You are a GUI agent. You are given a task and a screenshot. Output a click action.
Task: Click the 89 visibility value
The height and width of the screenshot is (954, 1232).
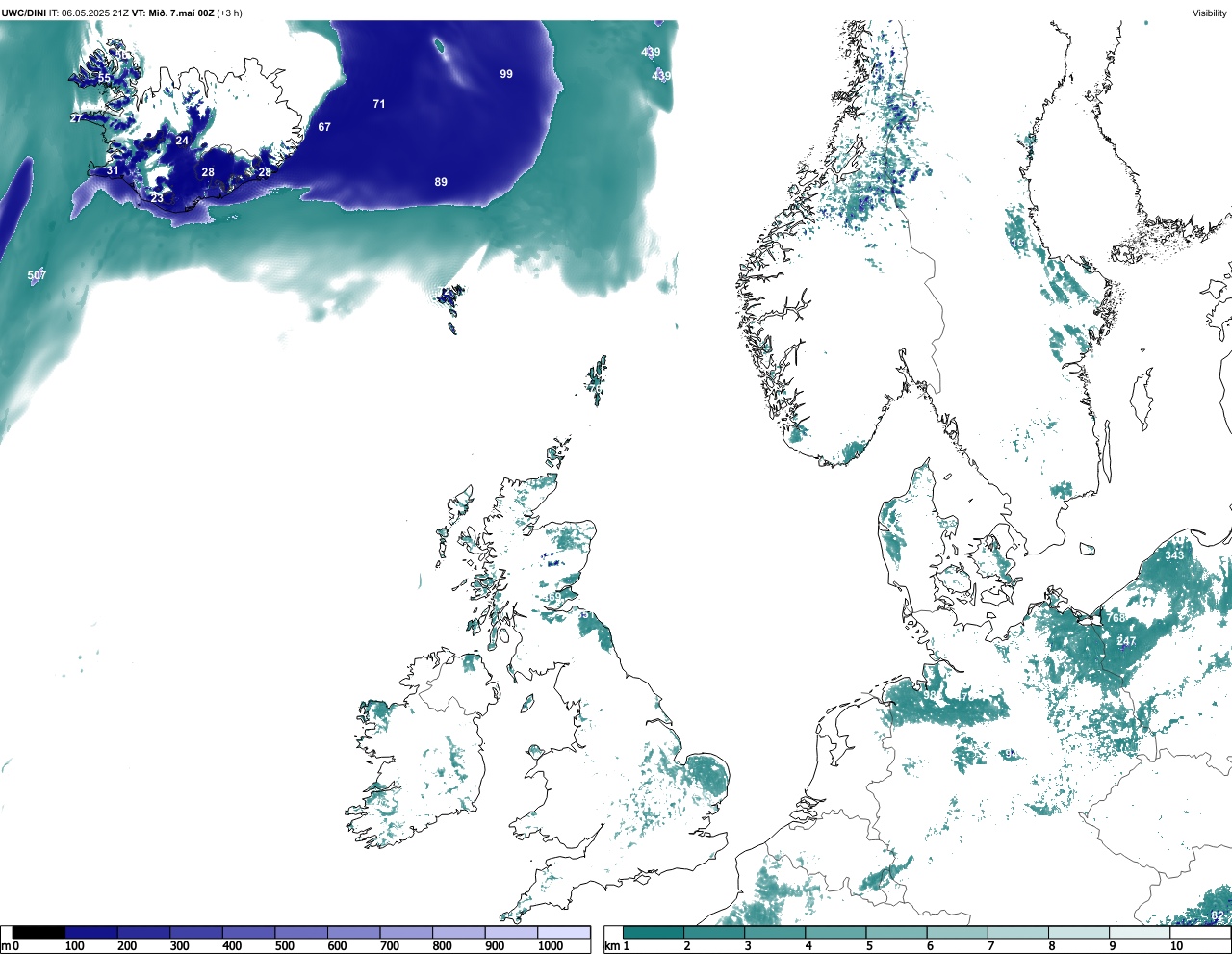tap(441, 182)
